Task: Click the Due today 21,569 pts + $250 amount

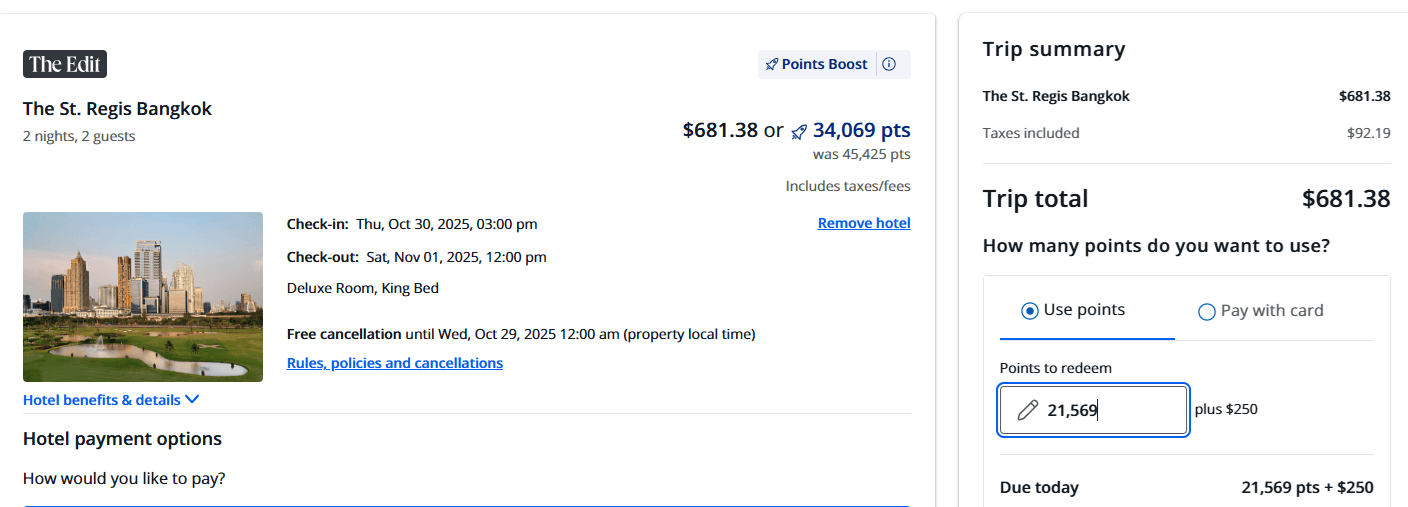Action: [1306, 488]
